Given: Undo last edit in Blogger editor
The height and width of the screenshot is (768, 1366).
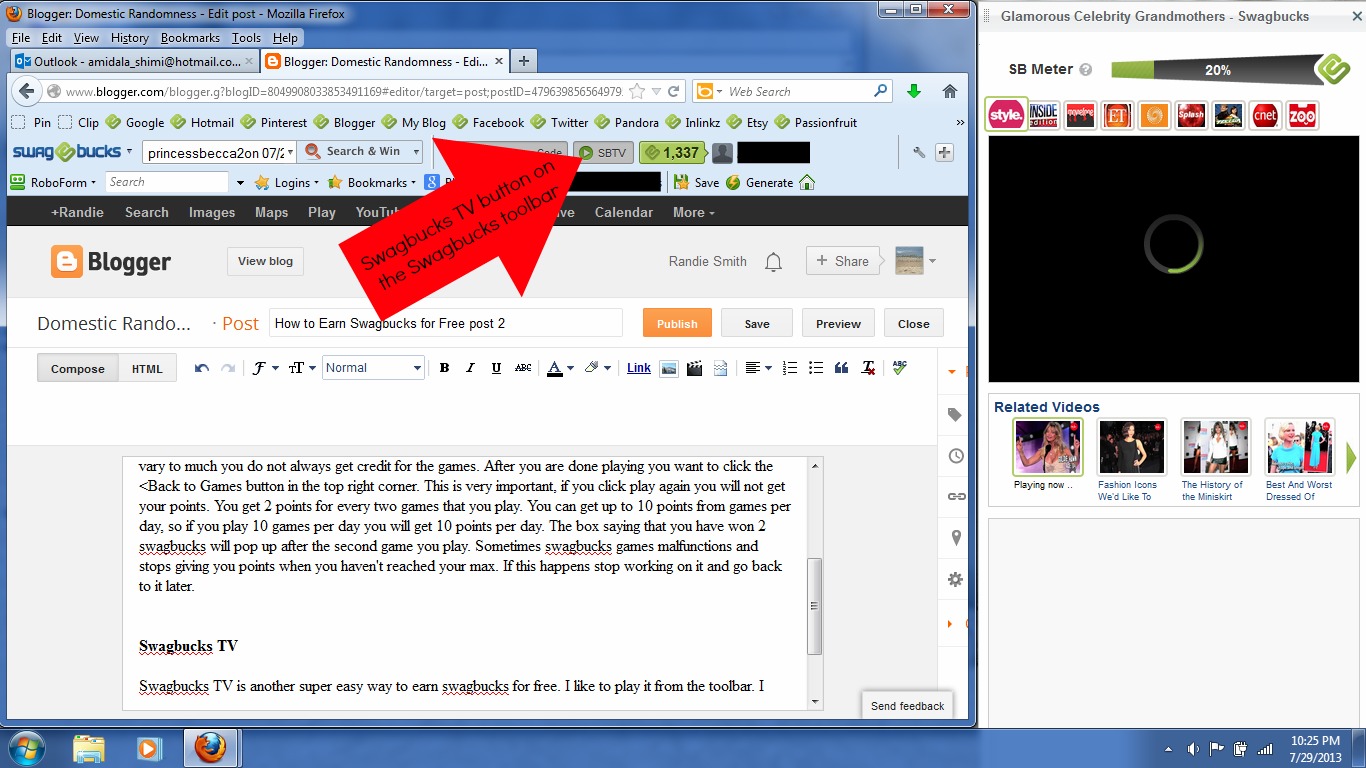Looking at the screenshot, I should [202, 368].
